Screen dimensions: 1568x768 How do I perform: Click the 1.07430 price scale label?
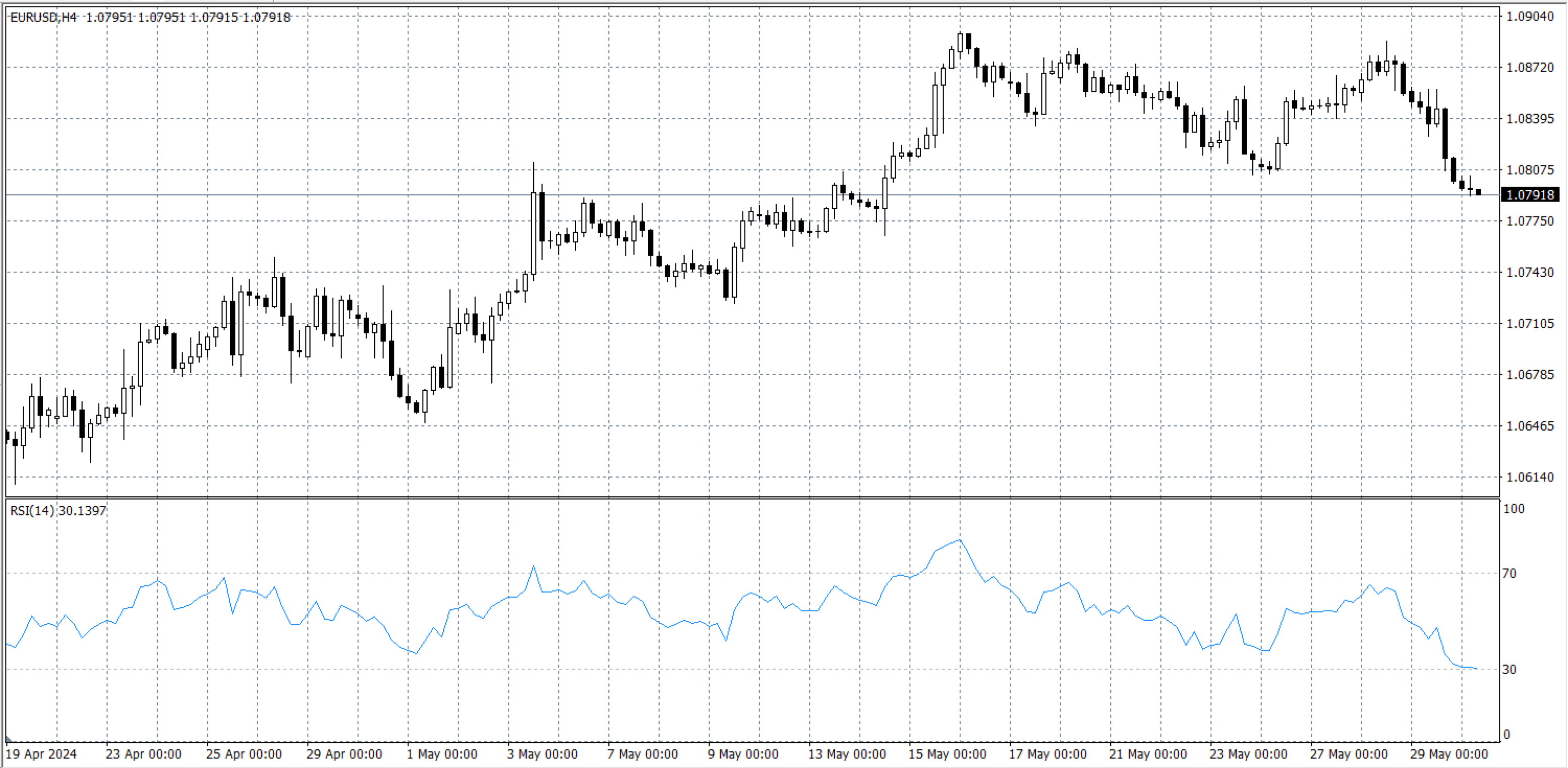[x=1530, y=272]
